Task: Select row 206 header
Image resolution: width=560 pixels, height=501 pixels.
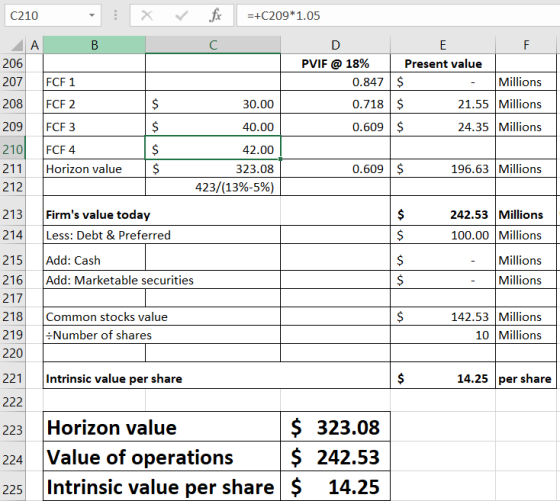Action: point(12,63)
